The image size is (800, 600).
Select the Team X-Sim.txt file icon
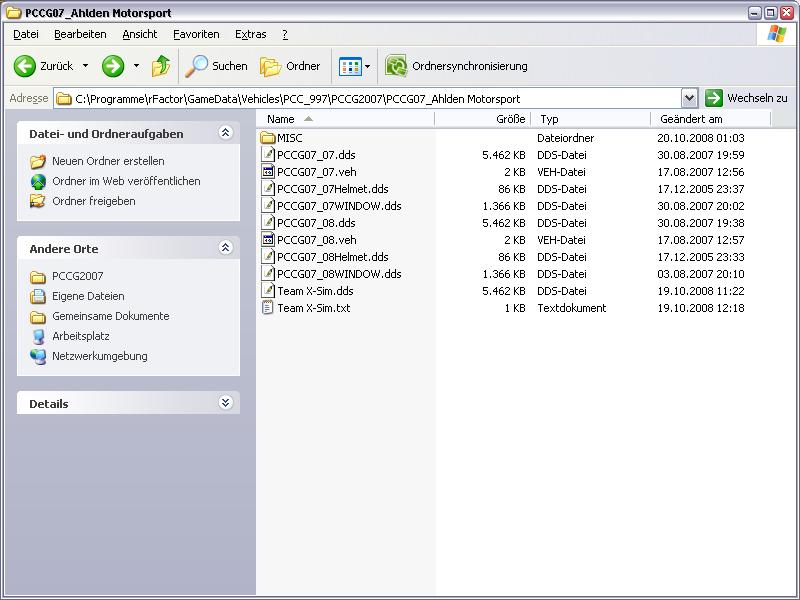pyautogui.click(x=268, y=308)
